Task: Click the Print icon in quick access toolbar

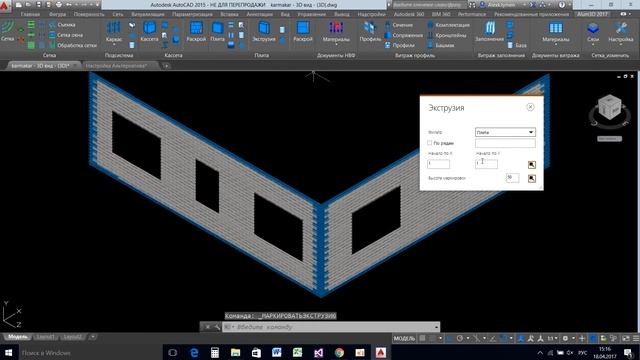Action: pos(59,4)
